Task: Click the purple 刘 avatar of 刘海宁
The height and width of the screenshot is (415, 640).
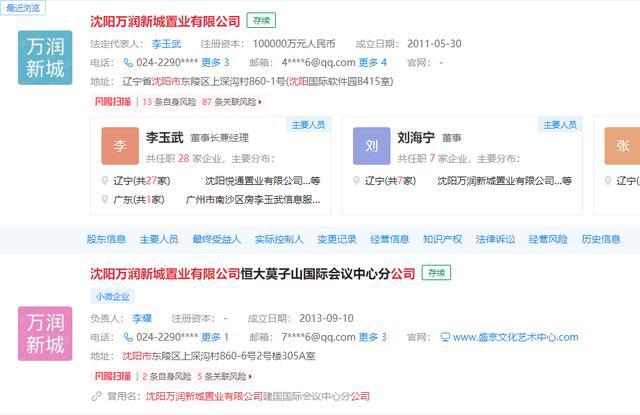Action: pyautogui.click(x=371, y=146)
